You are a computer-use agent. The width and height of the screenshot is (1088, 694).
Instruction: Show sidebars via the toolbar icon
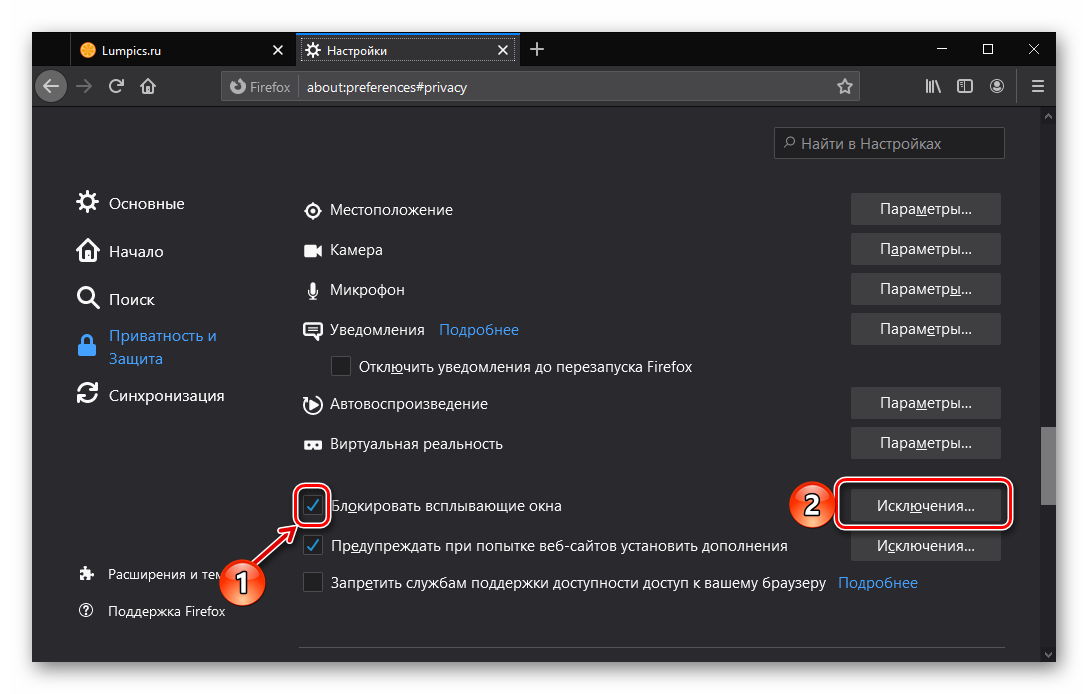tap(965, 87)
